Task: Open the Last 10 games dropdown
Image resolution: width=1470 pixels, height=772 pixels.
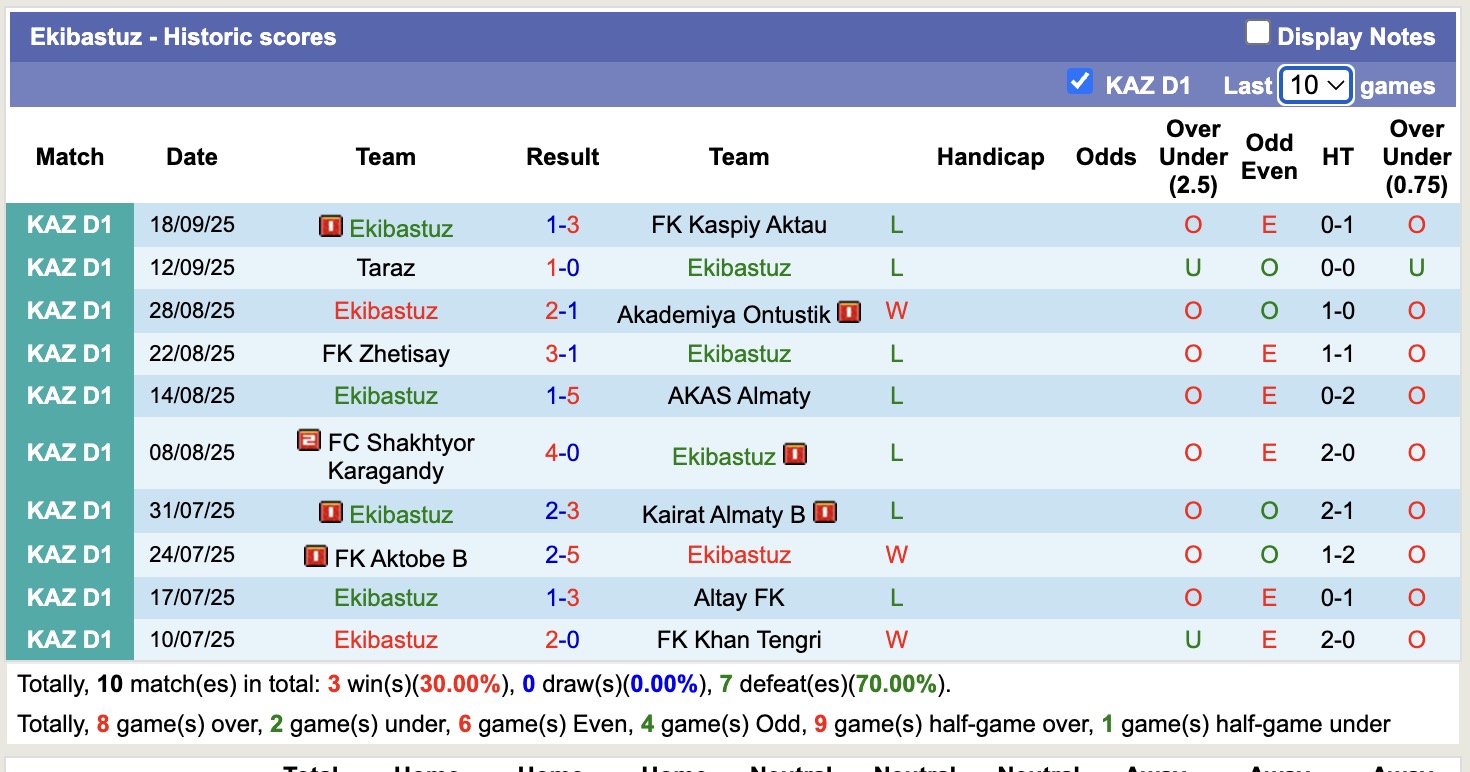Action: pyautogui.click(x=1316, y=86)
